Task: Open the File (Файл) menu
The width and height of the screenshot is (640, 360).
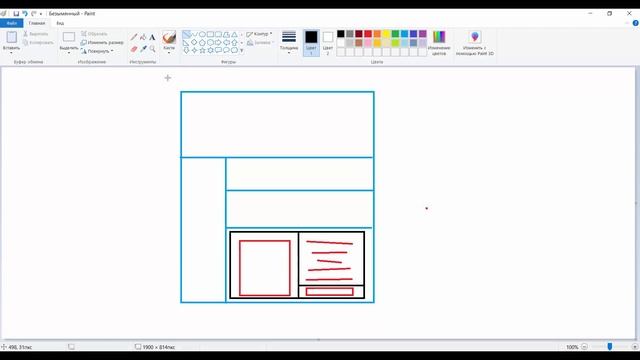Action: tap(11, 23)
